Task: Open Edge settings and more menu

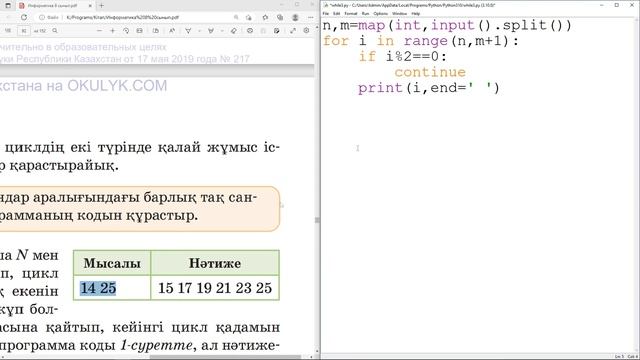Action: click(x=311, y=18)
